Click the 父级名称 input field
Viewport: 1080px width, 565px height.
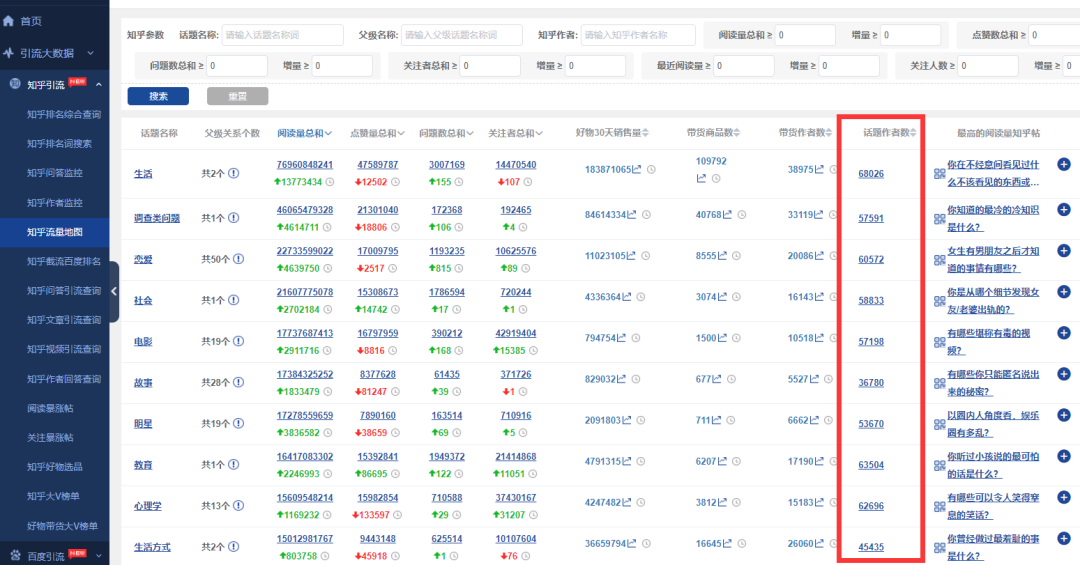[x=461, y=34]
